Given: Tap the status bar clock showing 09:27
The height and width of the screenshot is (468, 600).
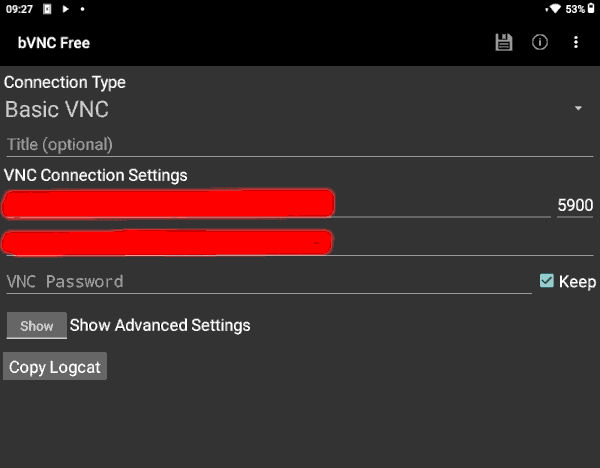Looking at the screenshot, I should (x=19, y=8).
